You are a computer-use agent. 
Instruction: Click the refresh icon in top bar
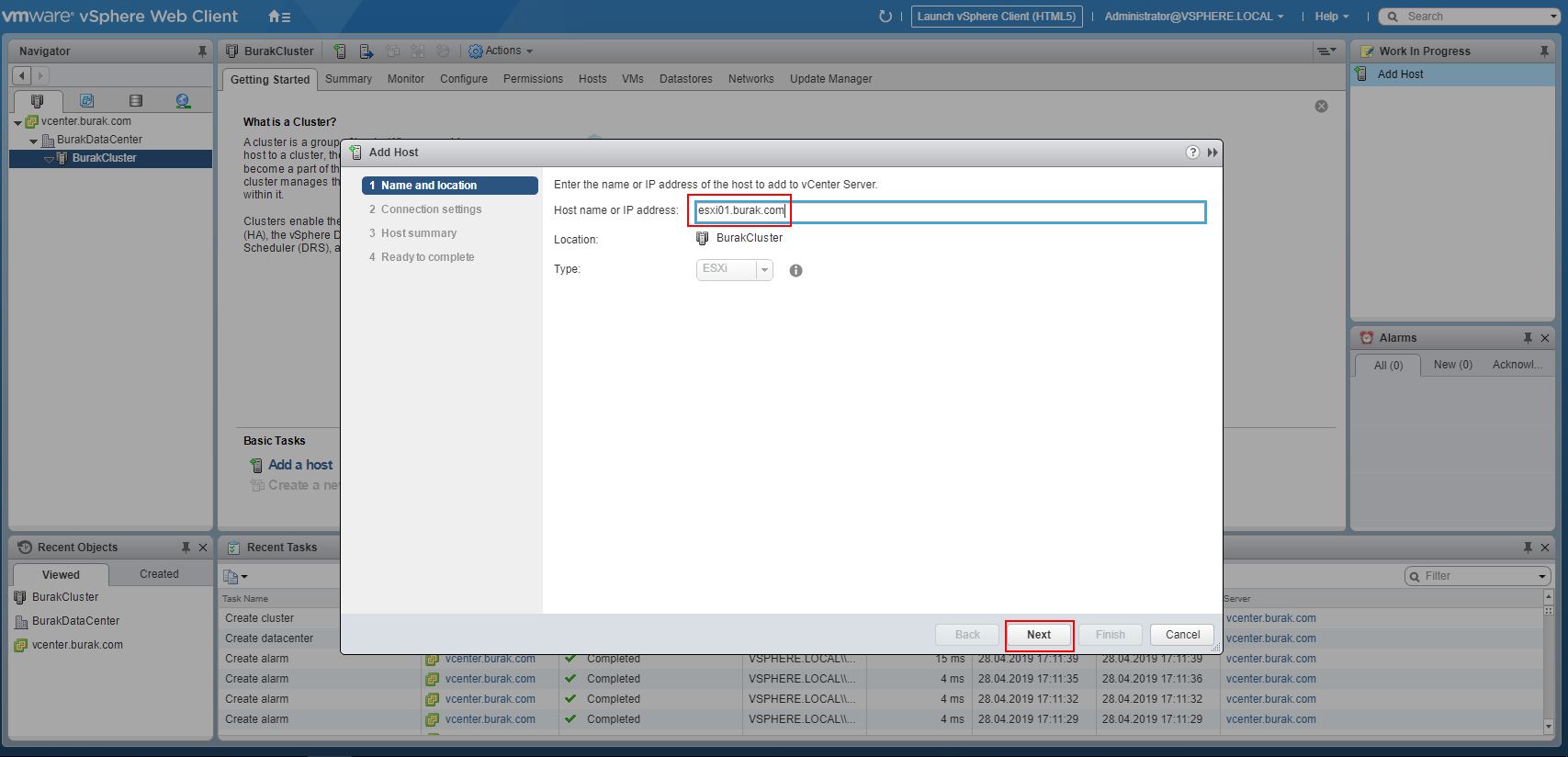click(886, 17)
